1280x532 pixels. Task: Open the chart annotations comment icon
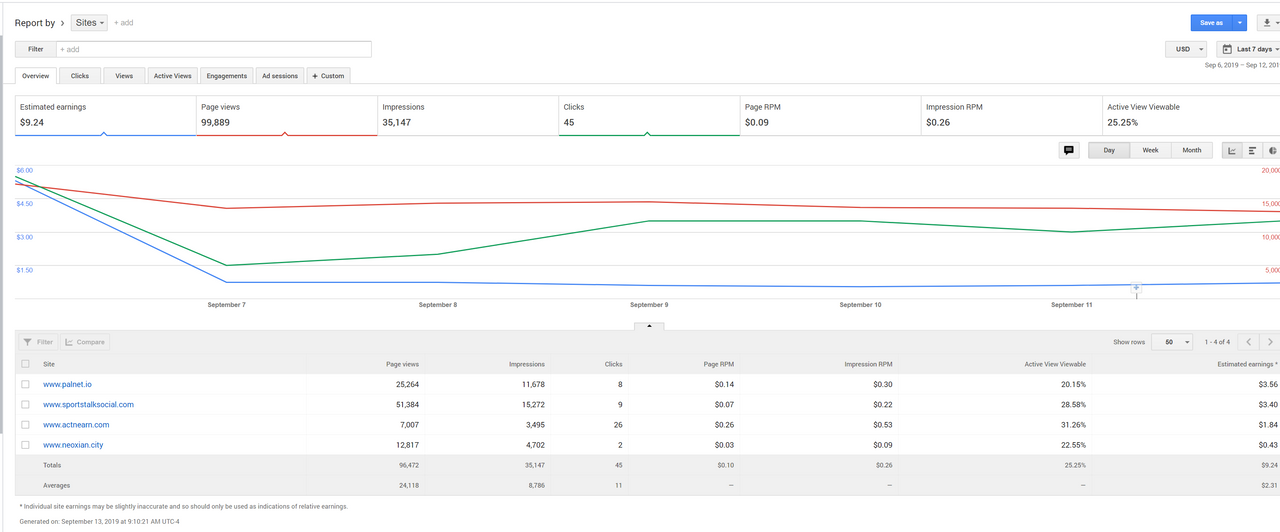click(1069, 150)
